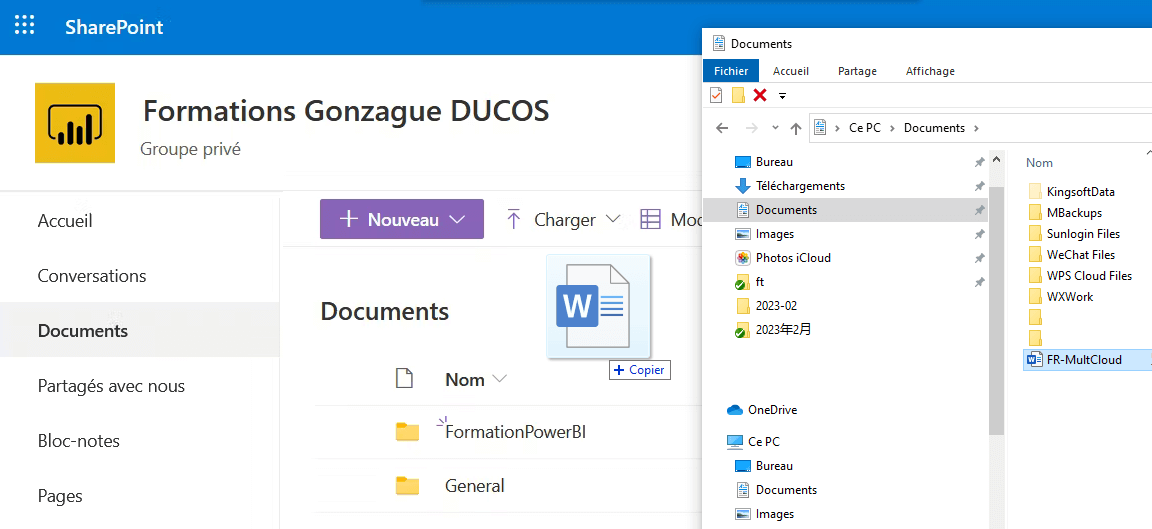Select Téléchargements in the Explorer sidebar

800,186
